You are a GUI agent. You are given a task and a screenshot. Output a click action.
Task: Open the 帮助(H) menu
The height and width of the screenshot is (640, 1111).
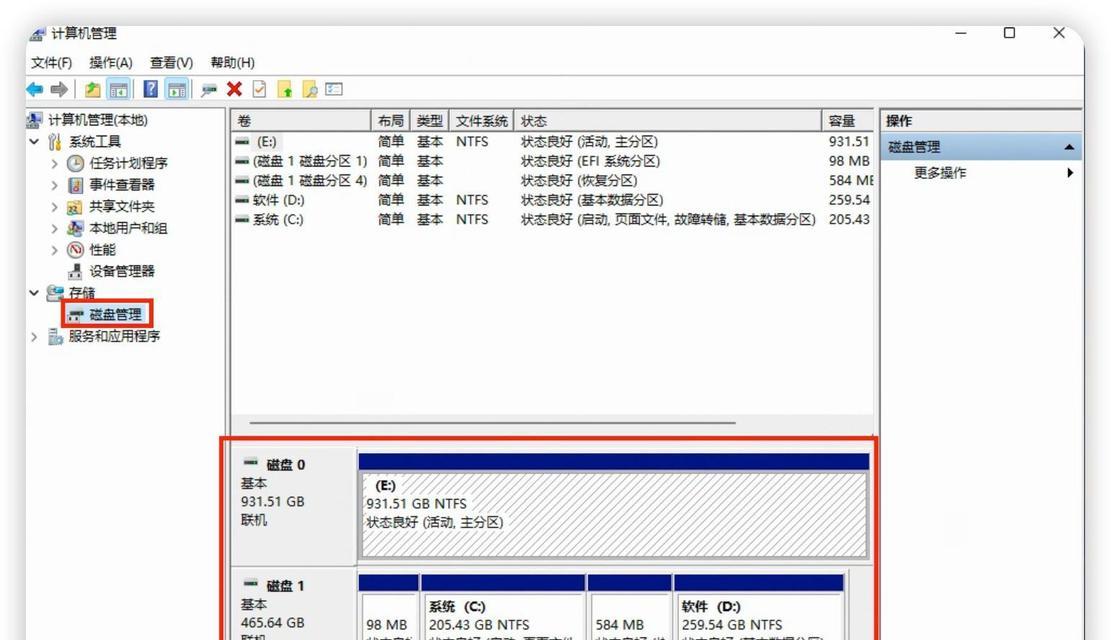tap(232, 62)
